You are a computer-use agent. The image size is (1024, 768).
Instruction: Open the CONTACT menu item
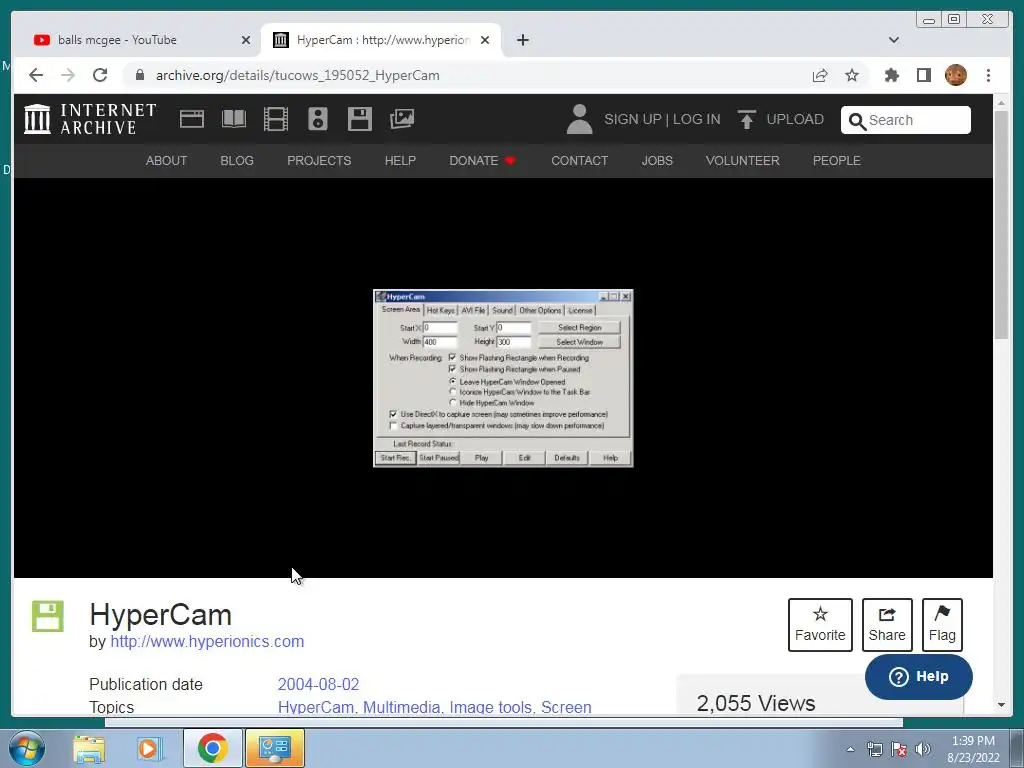tap(579, 161)
